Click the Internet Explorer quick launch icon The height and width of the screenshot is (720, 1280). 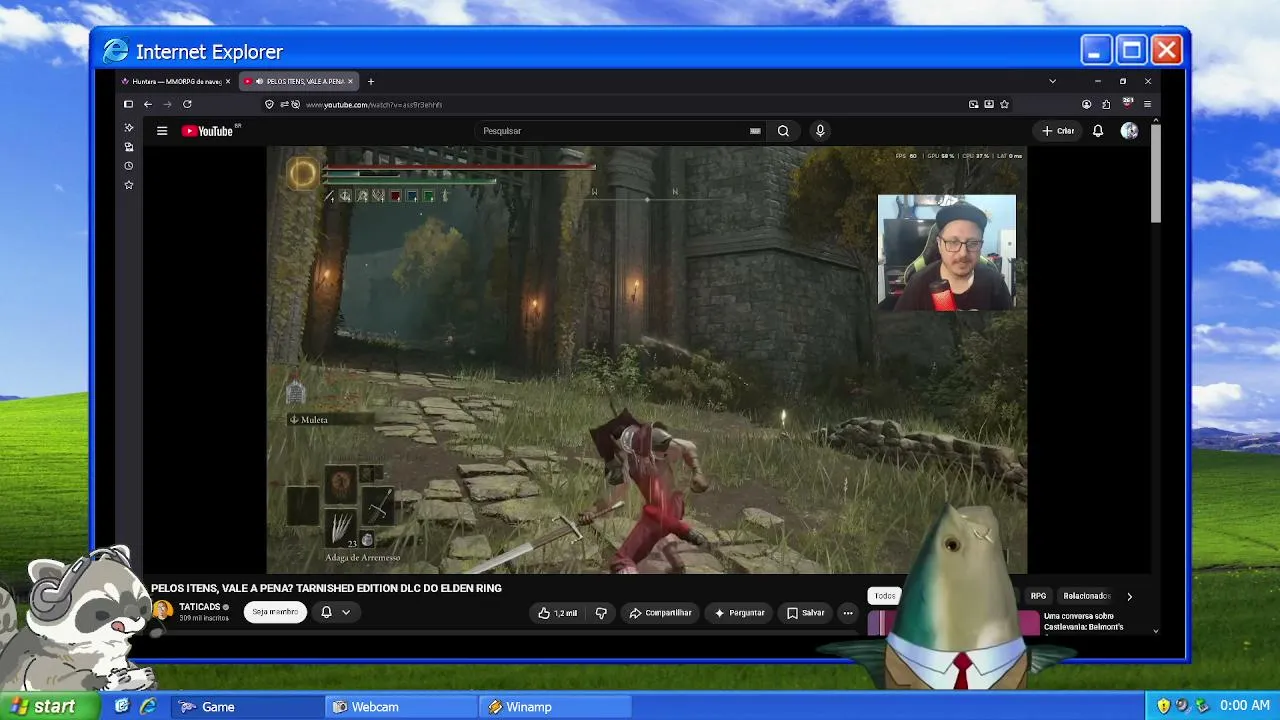(148, 706)
